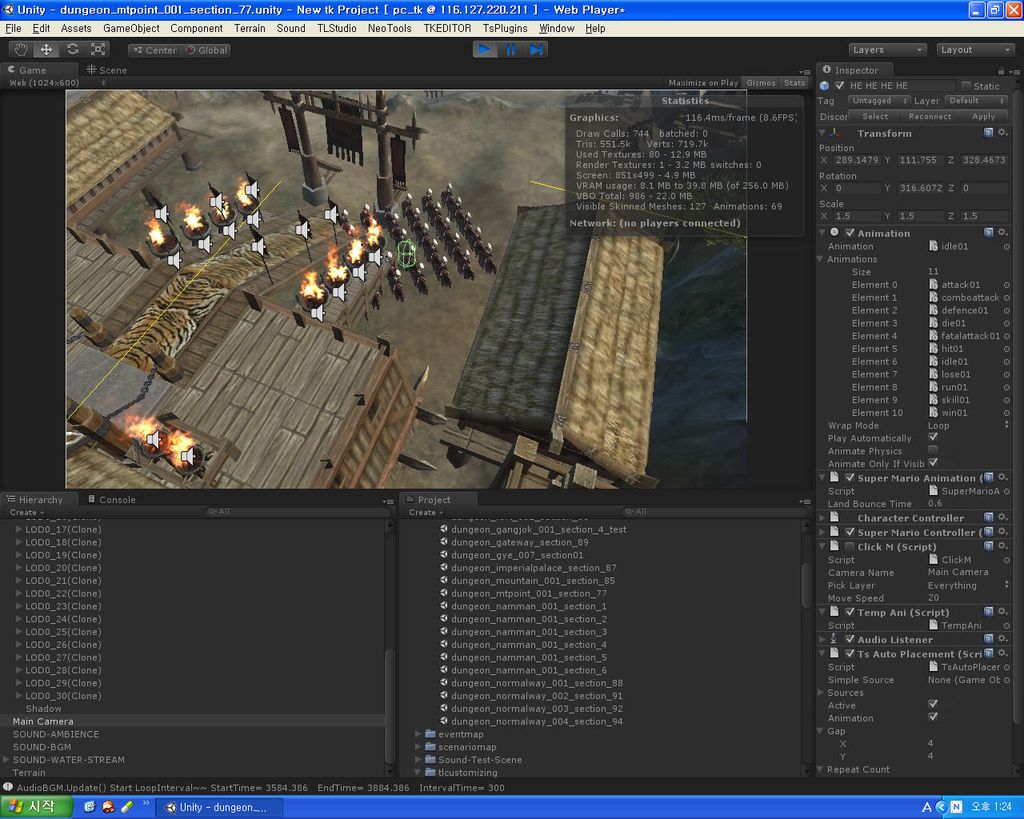Open the Start menu
Image resolution: width=1024 pixels, height=819 pixels.
36,807
